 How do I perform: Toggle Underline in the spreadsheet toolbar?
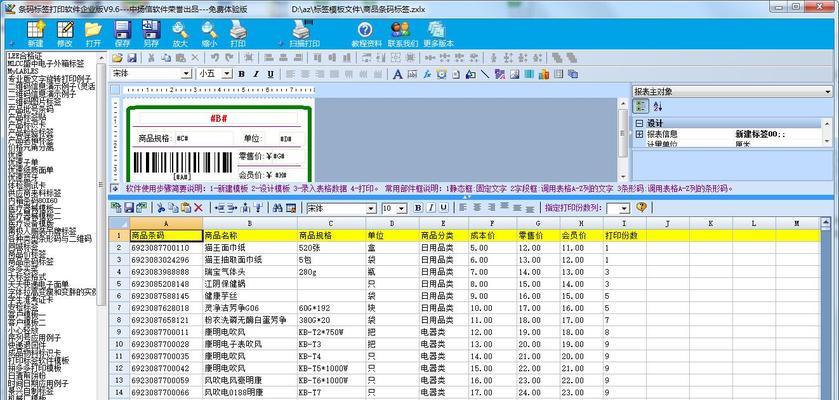point(444,207)
